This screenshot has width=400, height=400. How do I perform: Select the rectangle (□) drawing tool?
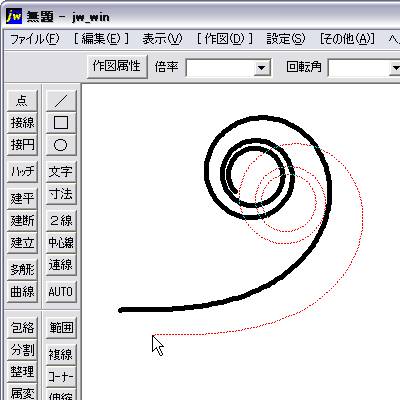61,122
